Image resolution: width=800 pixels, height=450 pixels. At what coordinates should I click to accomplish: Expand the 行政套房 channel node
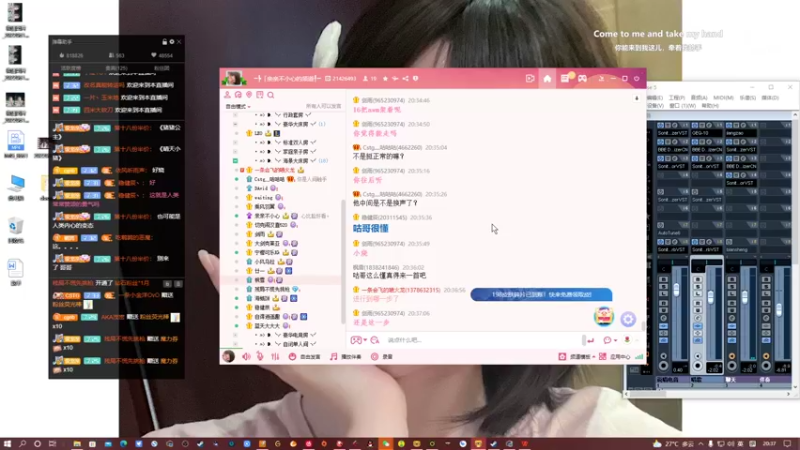[235, 115]
